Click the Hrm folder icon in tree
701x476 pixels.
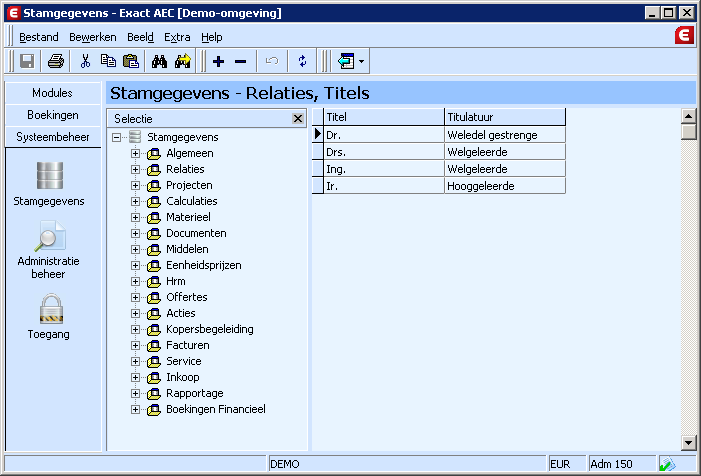pyautogui.click(x=154, y=282)
